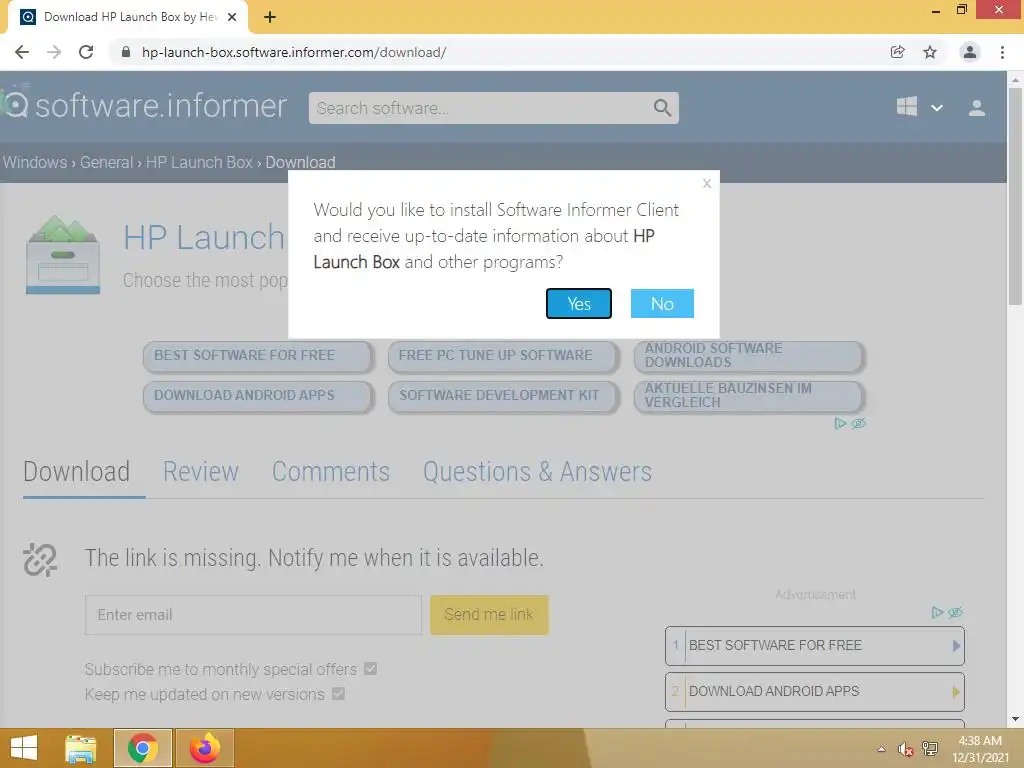Open the Chrome profile menu

[970, 52]
